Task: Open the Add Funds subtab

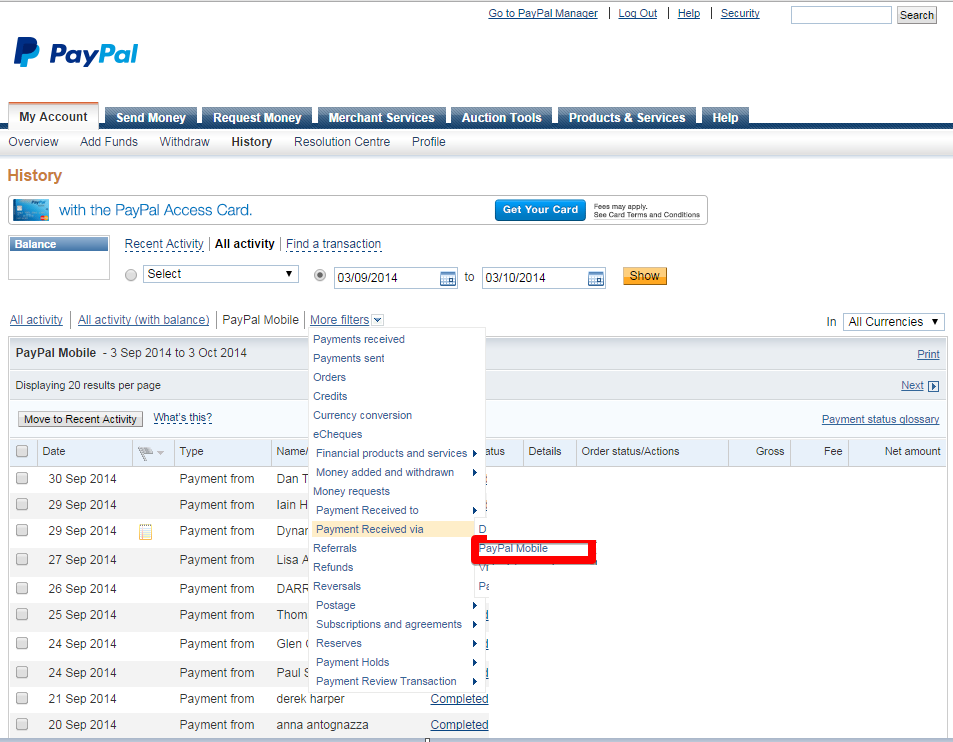Action: [x=109, y=142]
